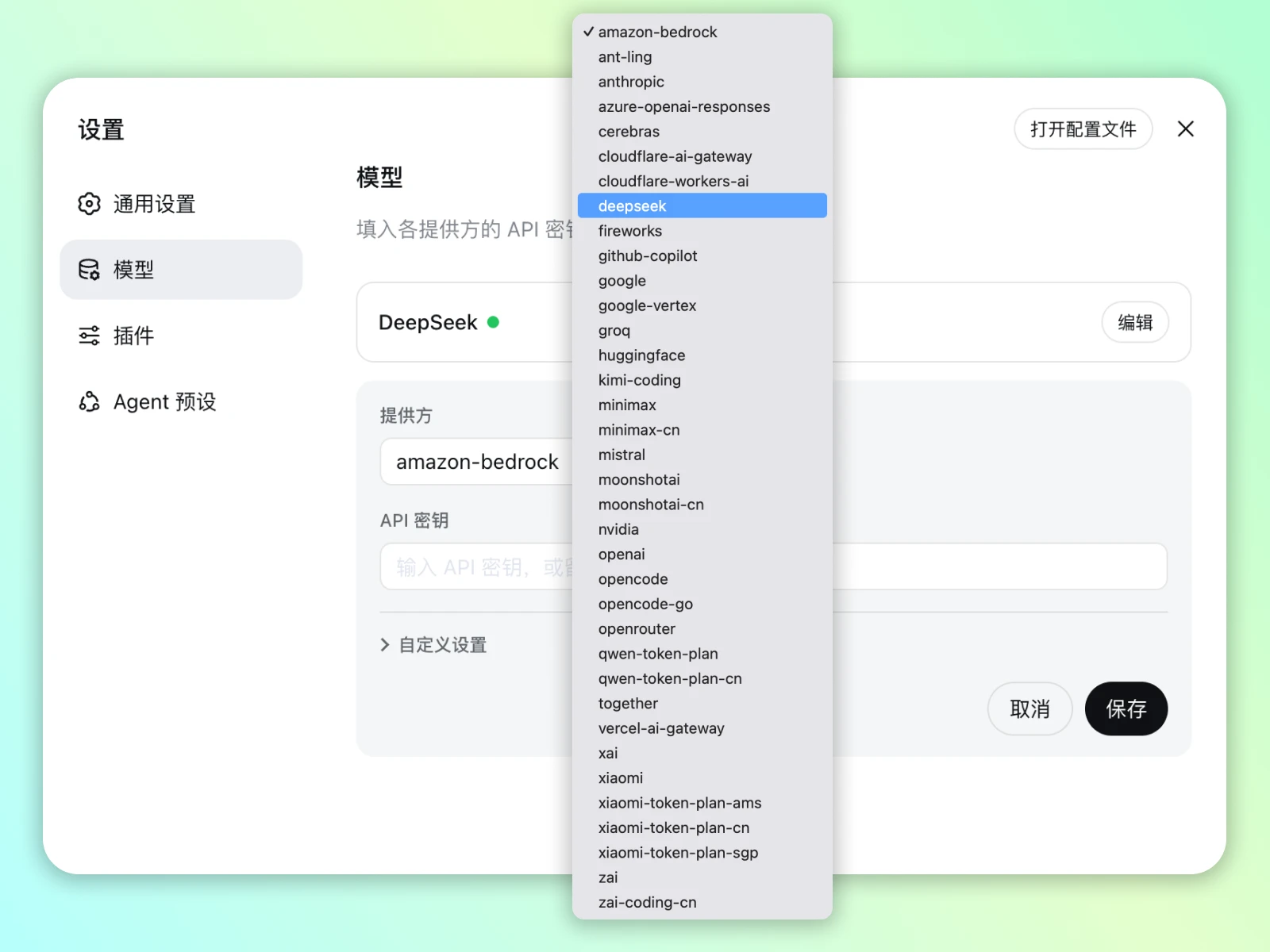Choose nvidia provider

point(702,529)
